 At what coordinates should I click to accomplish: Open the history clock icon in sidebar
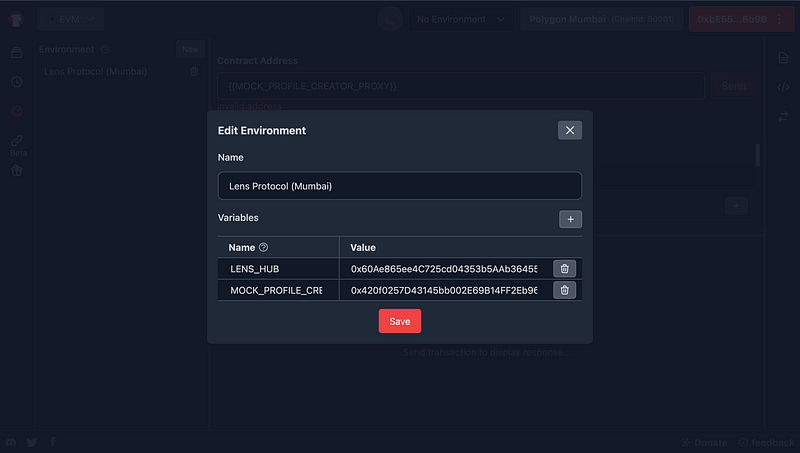tap(17, 82)
